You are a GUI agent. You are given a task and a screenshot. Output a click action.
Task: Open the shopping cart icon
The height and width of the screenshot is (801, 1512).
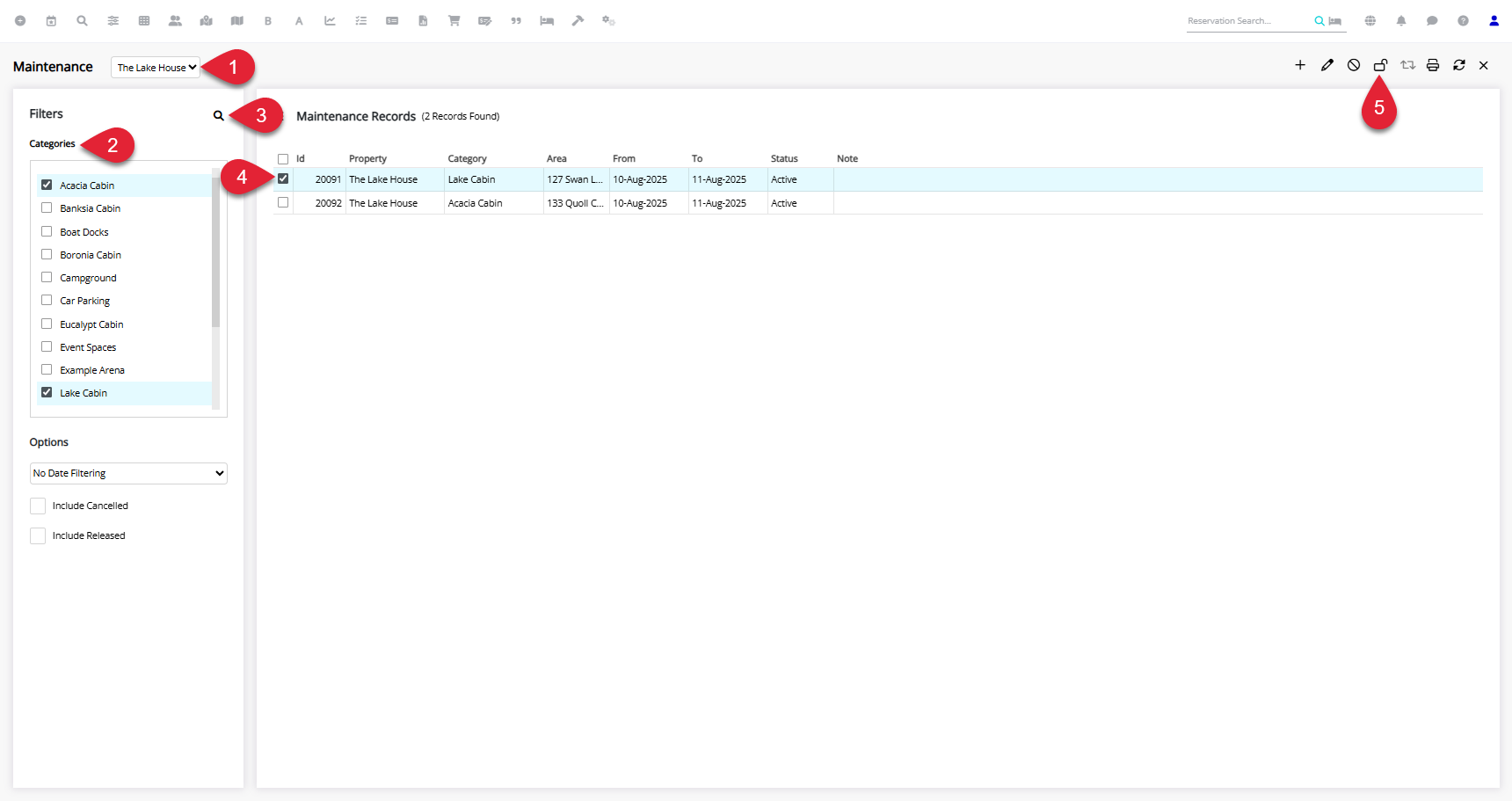click(454, 21)
